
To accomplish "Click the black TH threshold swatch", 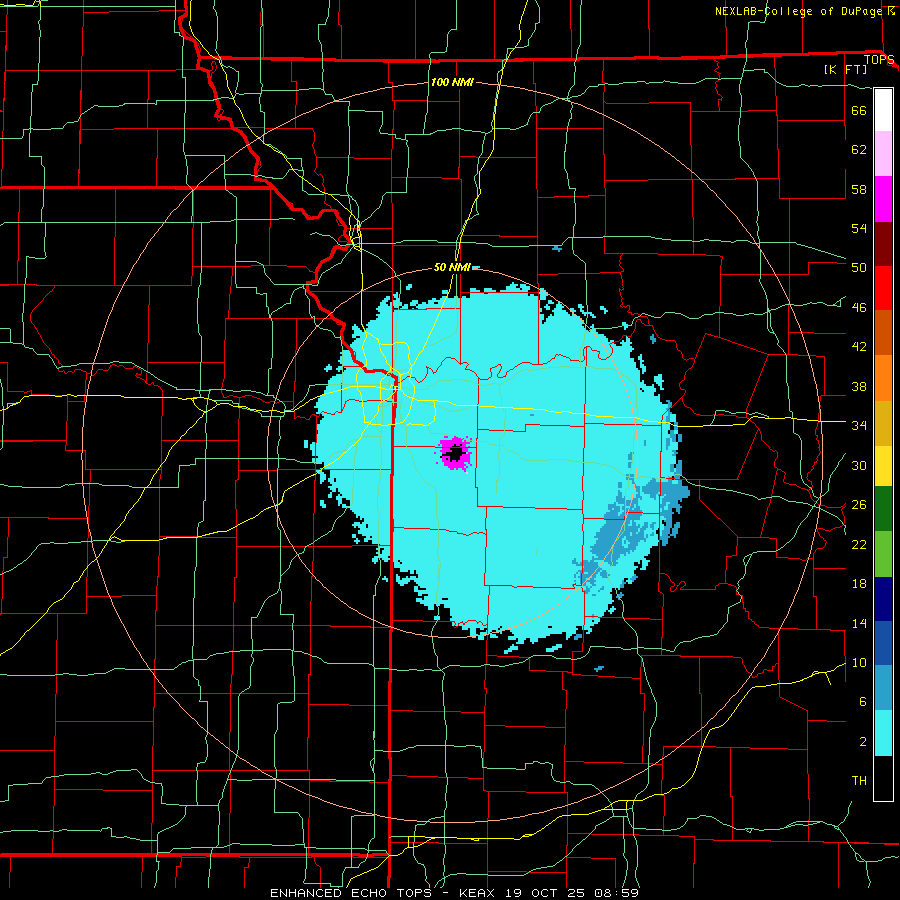I will pyautogui.click(x=883, y=778).
